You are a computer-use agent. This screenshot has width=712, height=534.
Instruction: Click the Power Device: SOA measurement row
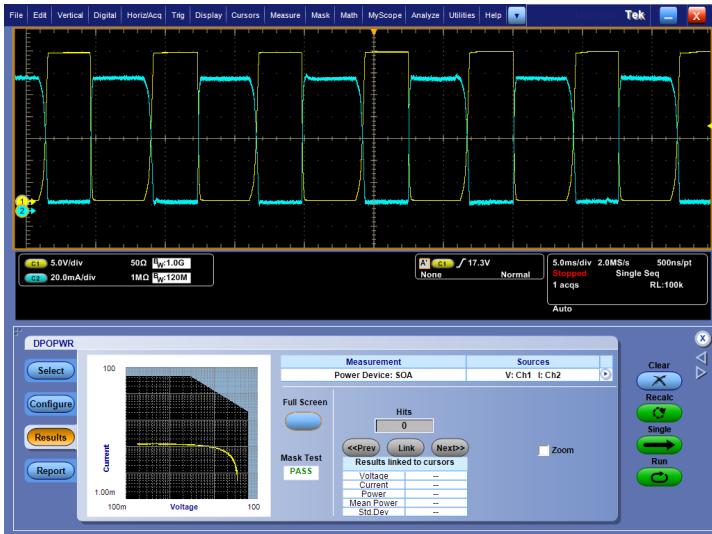pyautogui.click(x=373, y=375)
